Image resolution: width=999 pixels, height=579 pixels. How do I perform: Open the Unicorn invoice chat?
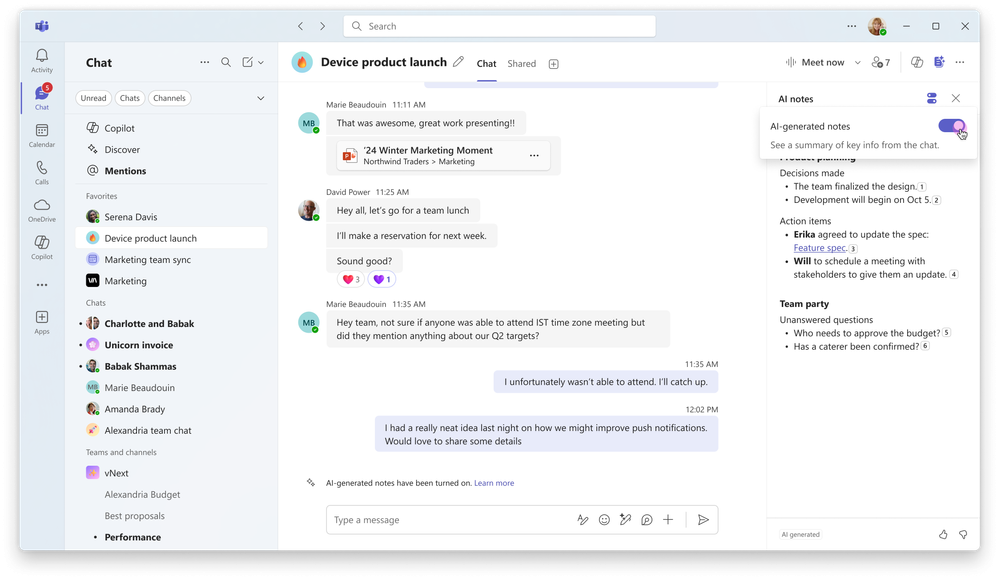pyautogui.click(x=171, y=345)
